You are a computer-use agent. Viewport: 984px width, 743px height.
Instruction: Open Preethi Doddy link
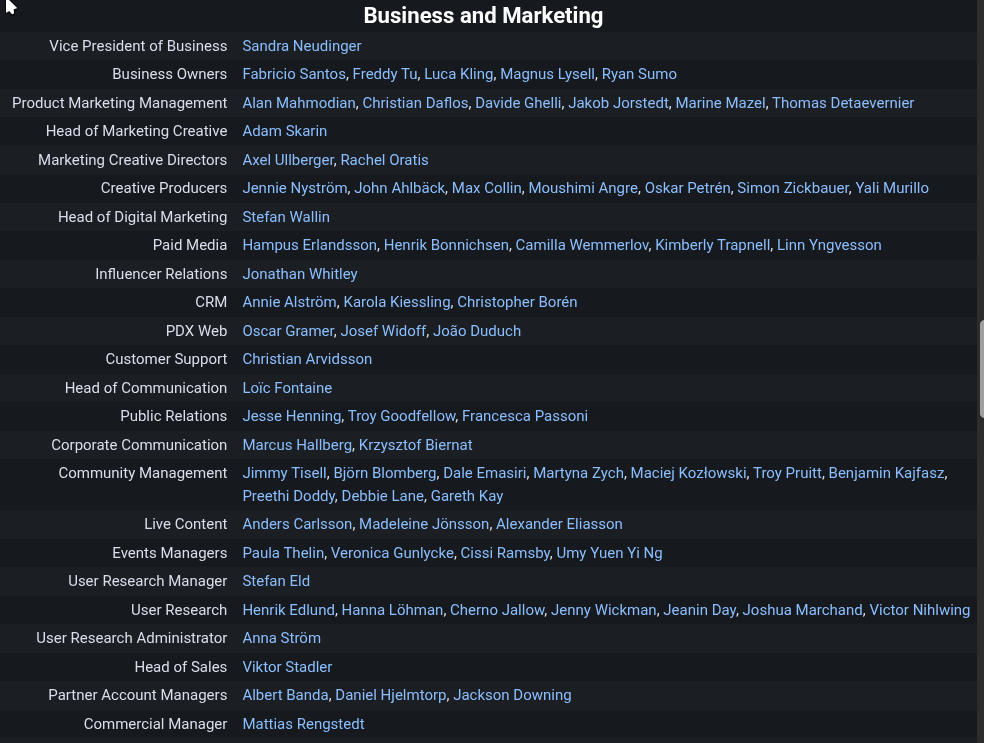(x=289, y=496)
